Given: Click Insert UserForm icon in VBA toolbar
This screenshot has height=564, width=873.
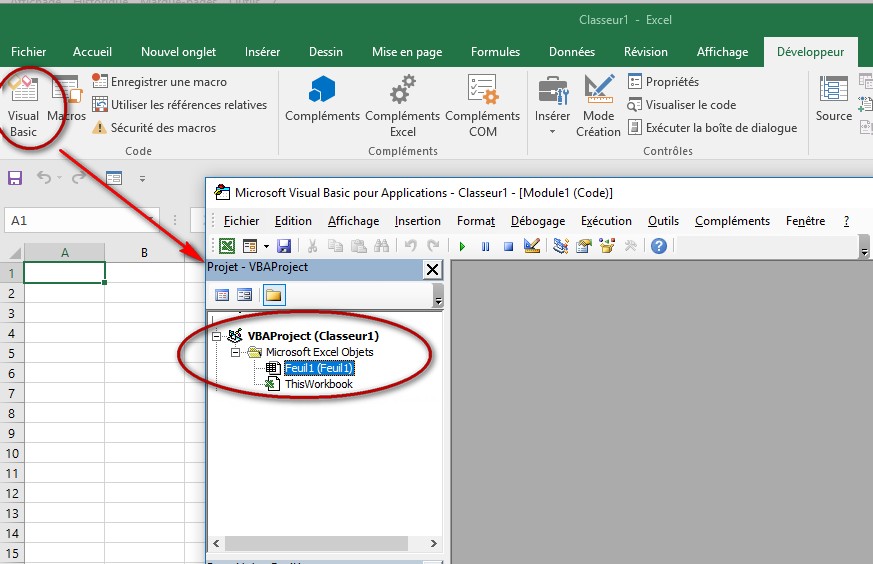Looking at the screenshot, I should [250, 246].
